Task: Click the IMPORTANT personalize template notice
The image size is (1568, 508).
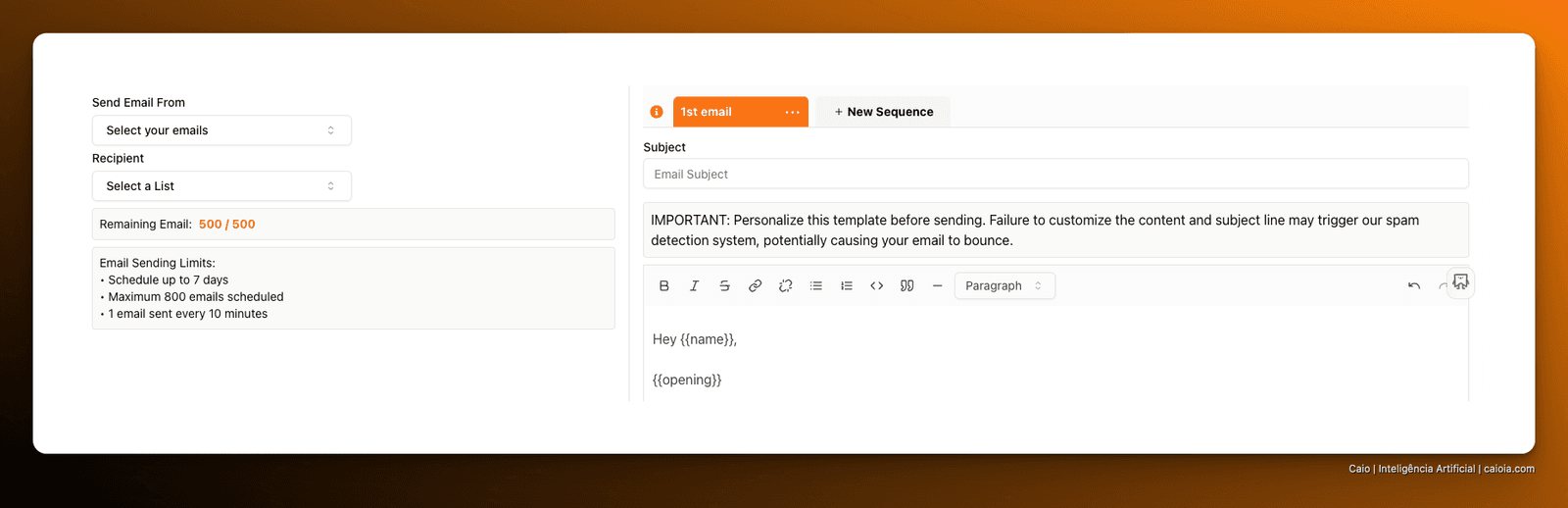Action: 1055,230
